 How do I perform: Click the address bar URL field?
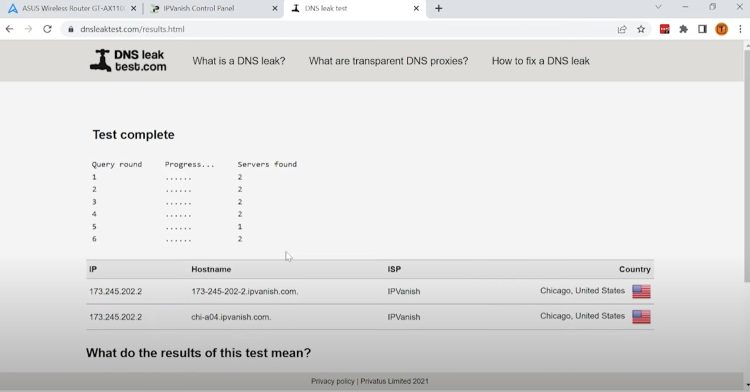[335, 29]
